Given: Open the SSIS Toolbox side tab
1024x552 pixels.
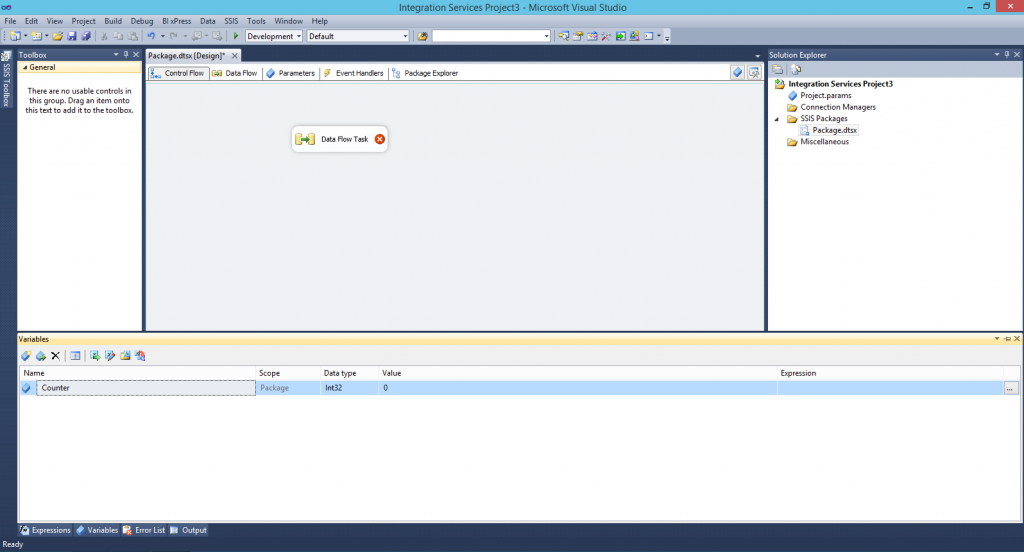Looking at the screenshot, I should coord(7,78).
